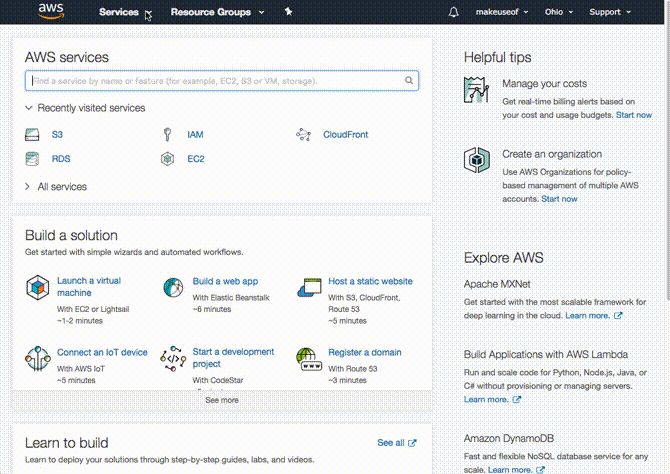Click See more under Build a solution
This screenshot has width=670, height=474.
point(222,400)
